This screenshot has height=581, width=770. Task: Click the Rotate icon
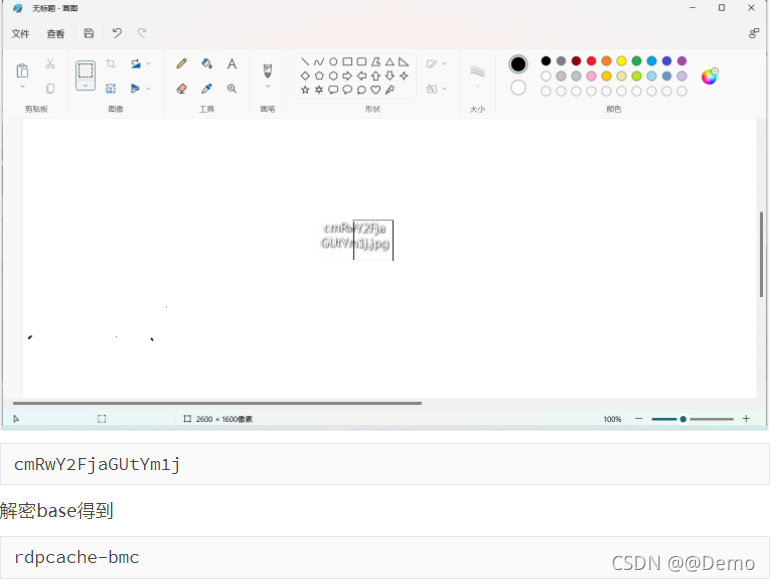pyautogui.click(x=136, y=63)
